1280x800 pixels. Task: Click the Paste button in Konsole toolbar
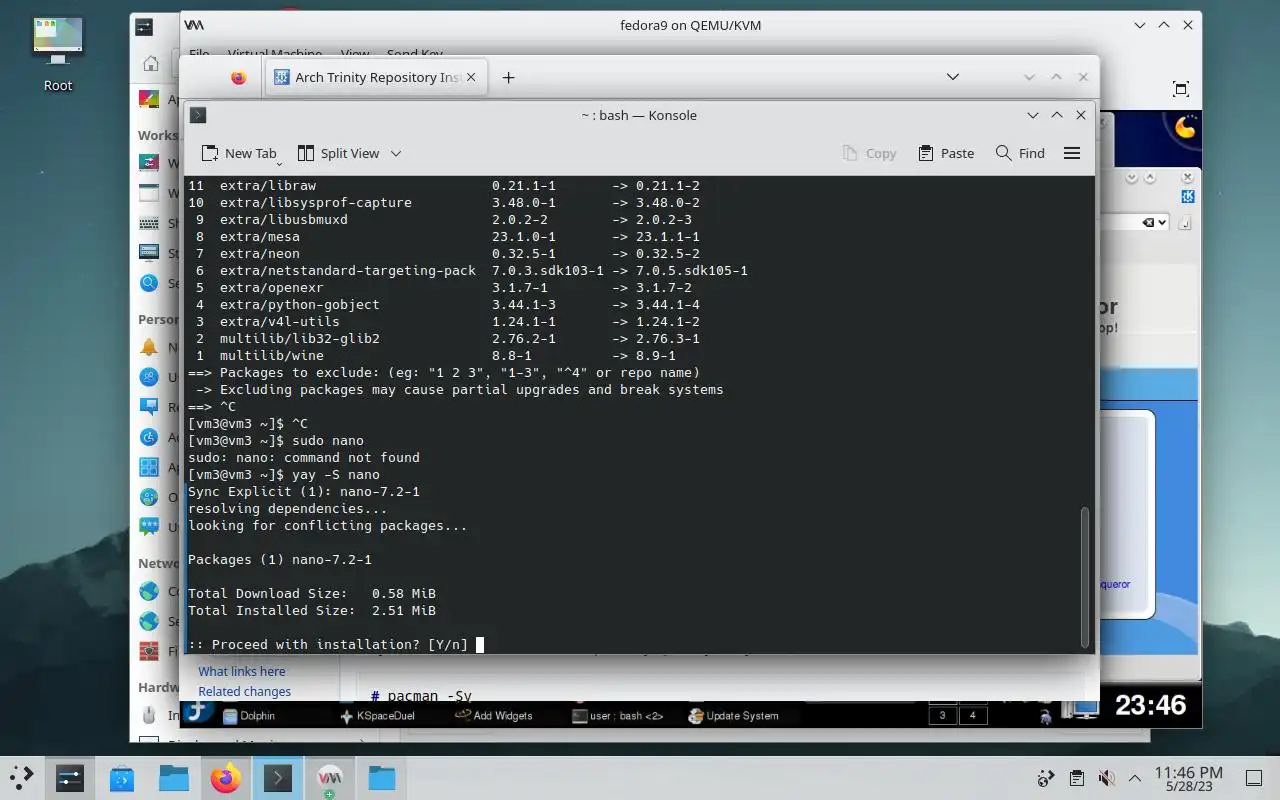point(945,153)
